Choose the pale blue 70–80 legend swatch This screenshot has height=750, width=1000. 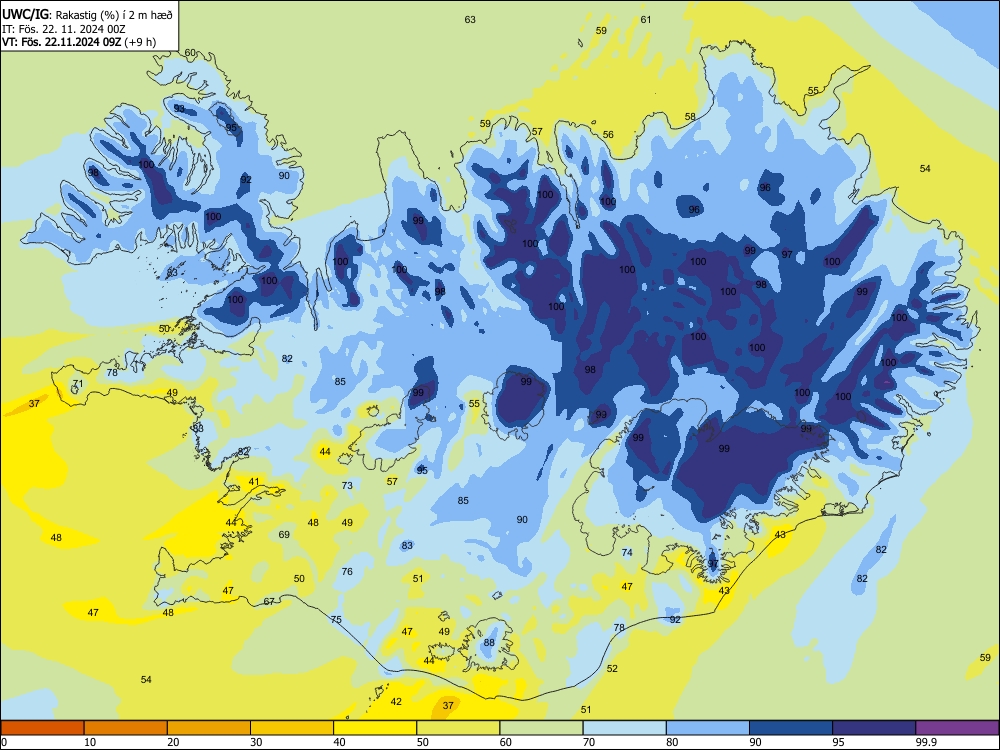pos(624,728)
